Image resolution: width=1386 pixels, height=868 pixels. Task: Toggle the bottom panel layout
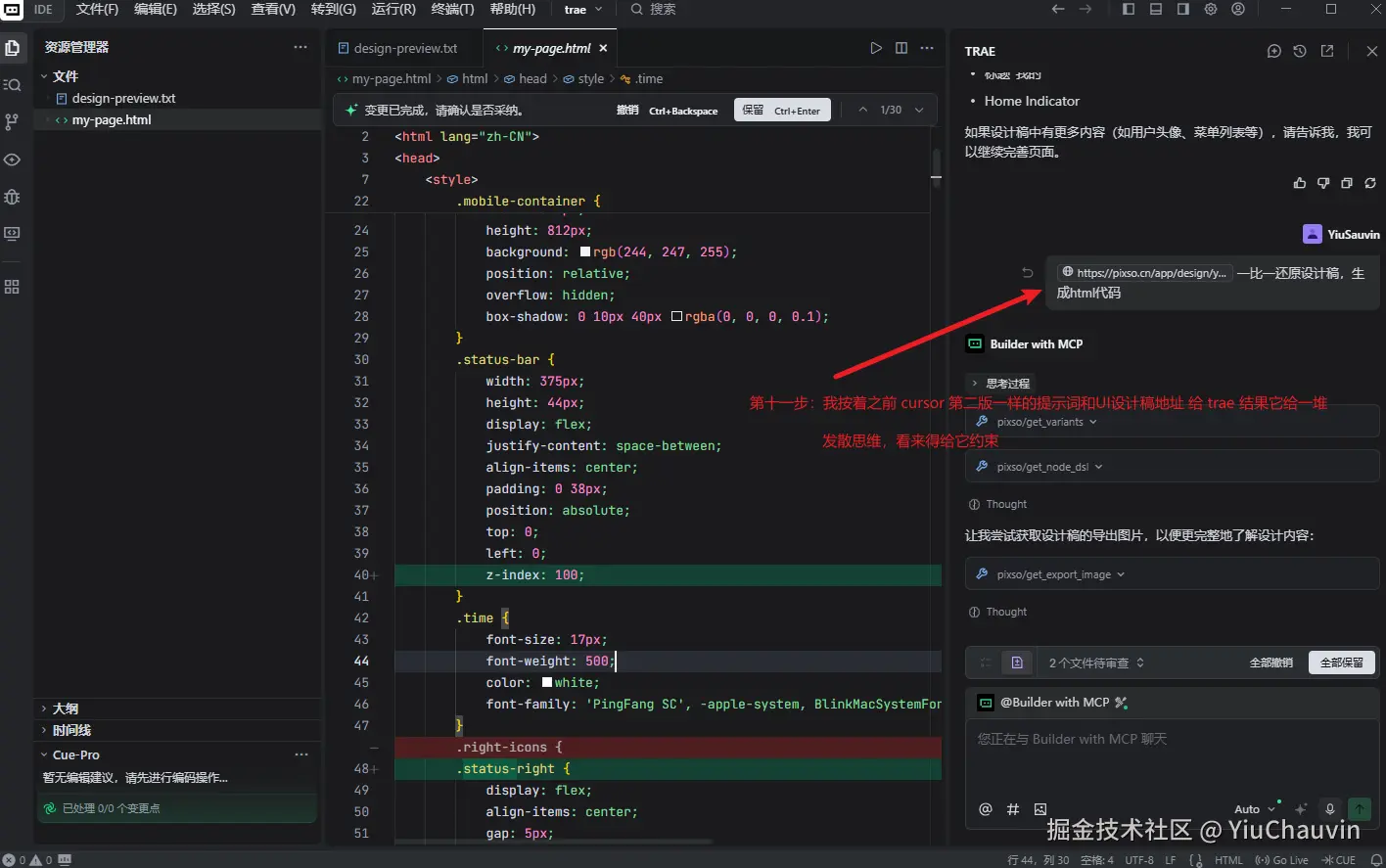(1156, 9)
